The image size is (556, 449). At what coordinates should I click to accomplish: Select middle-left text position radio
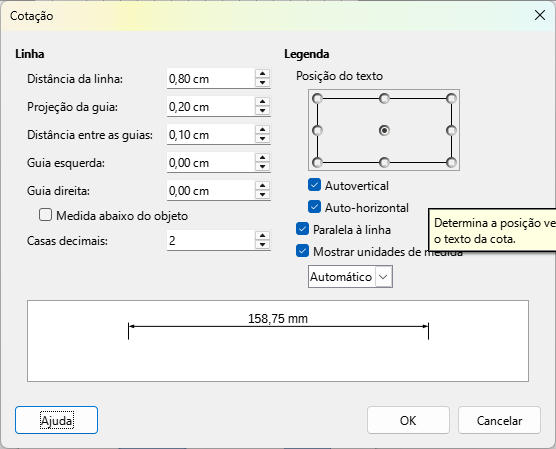pyautogui.click(x=317, y=131)
